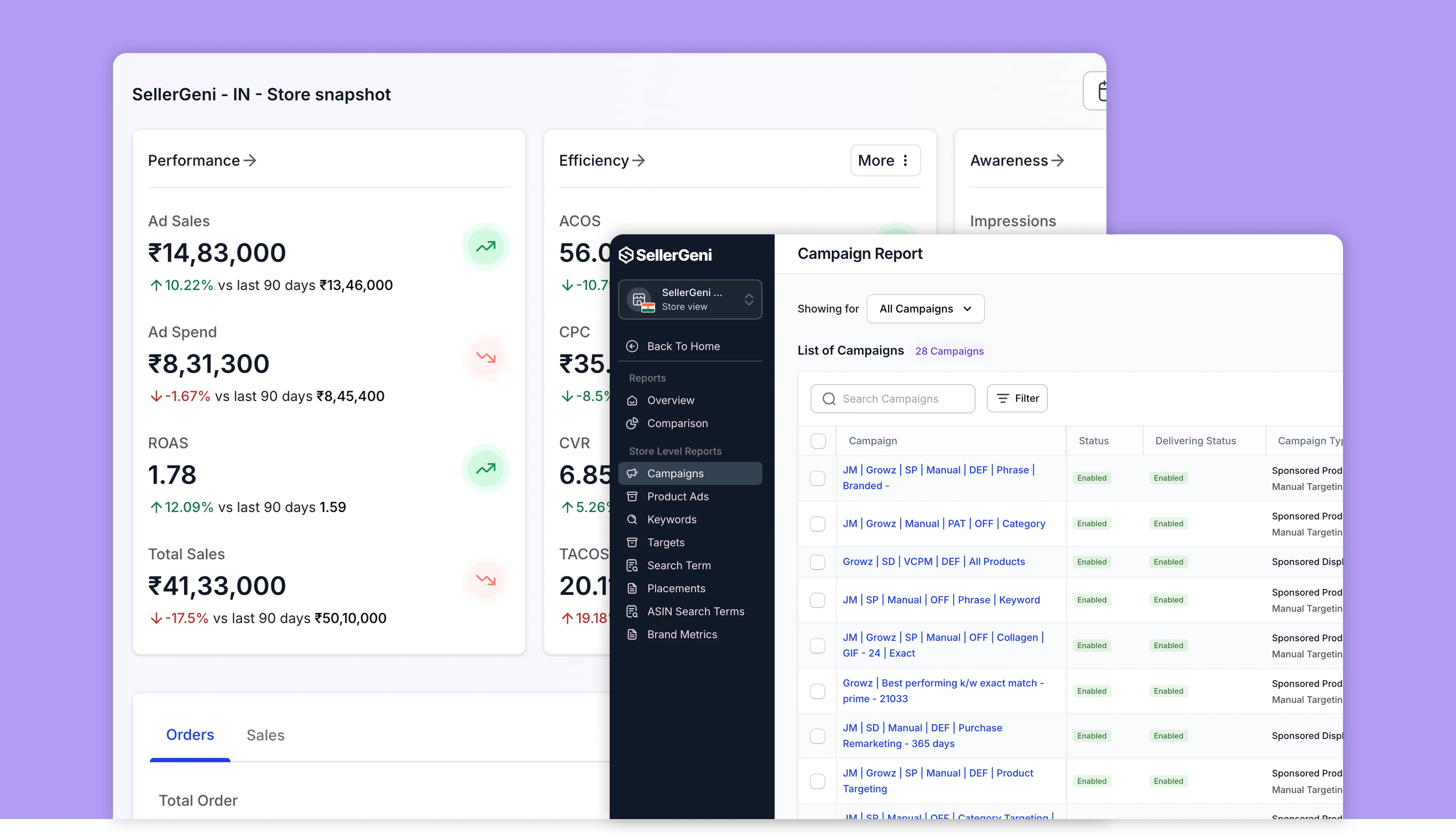Open JM | SD Purchase Remarketing - 365 days link
This screenshot has height=838, width=1456.
point(922,736)
